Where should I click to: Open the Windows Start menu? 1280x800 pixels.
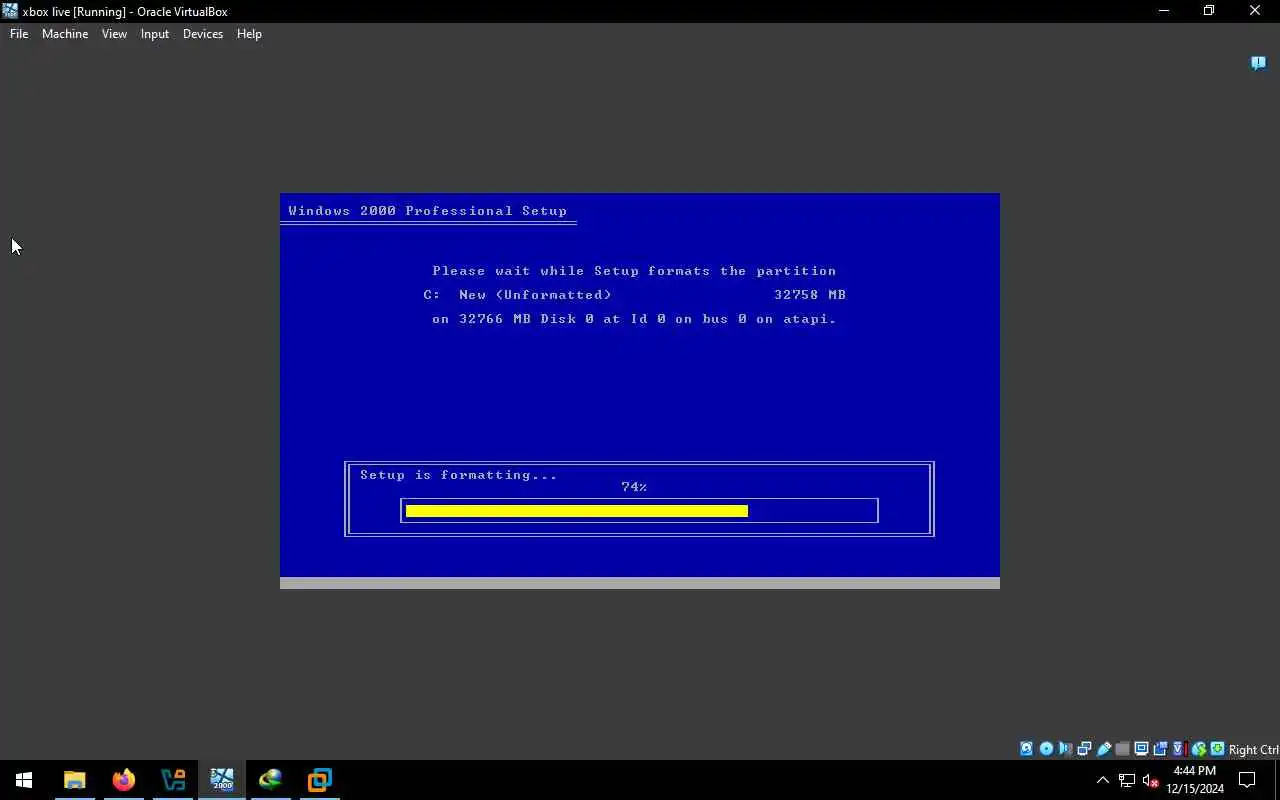(x=24, y=780)
